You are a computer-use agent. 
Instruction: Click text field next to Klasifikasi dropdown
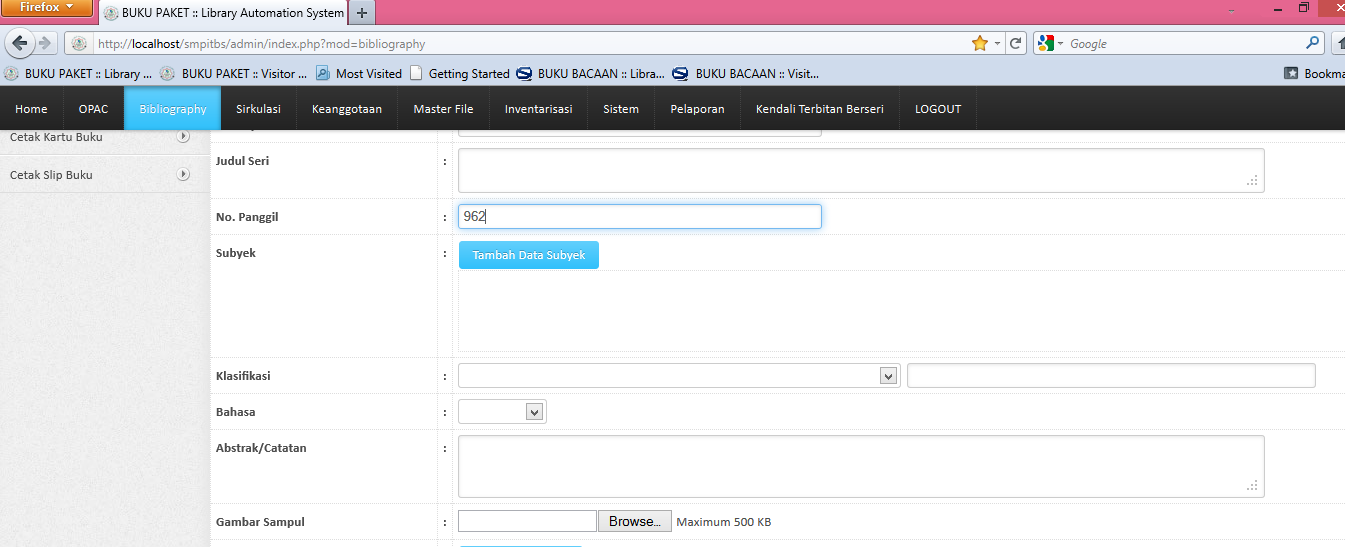(1111, 375)
